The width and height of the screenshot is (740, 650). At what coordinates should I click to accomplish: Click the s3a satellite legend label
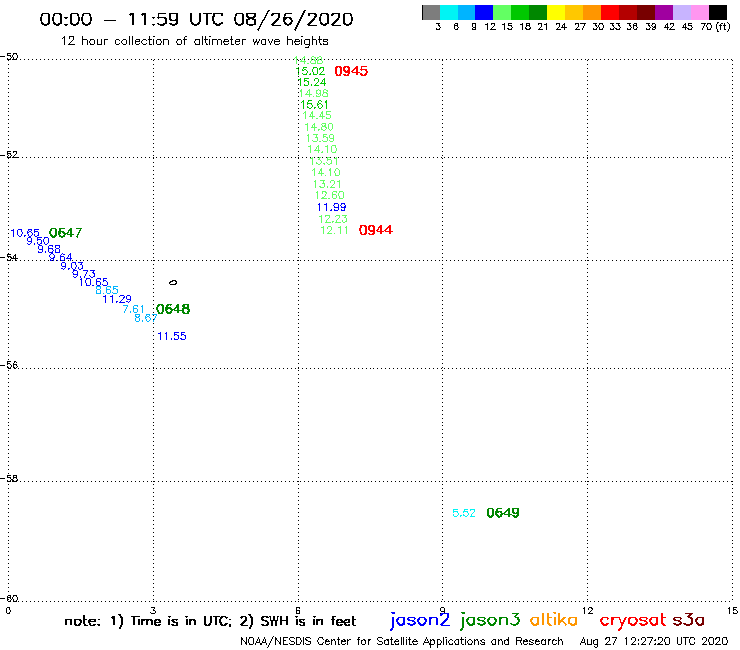pyautogui.click(x=689, y=620)
